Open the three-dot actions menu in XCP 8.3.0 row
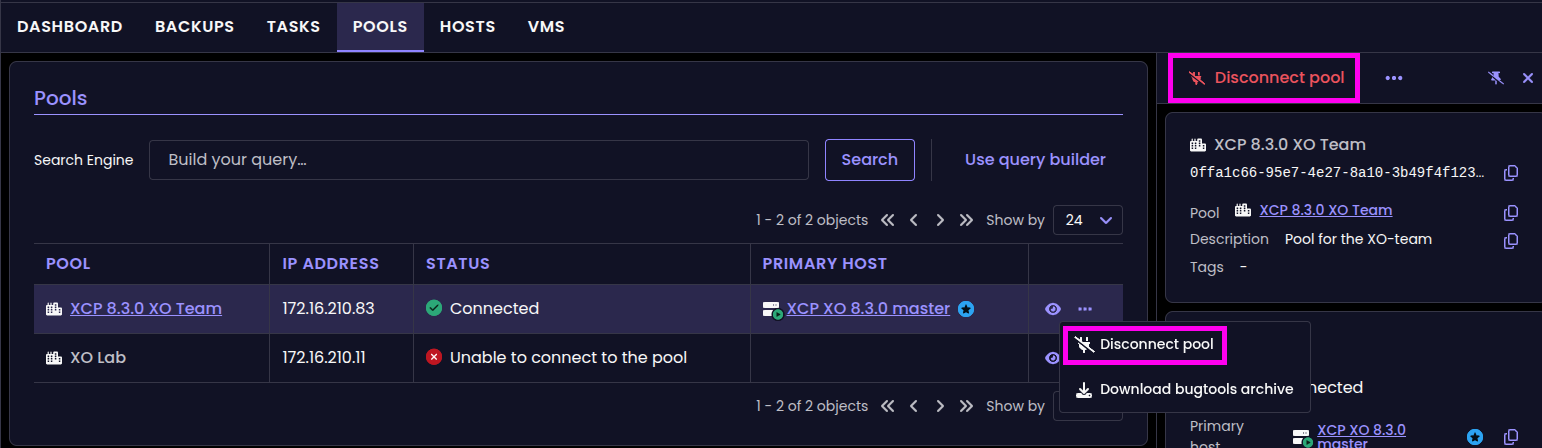The height and width of the screenshot is (448, 1542). point(1085,309)
